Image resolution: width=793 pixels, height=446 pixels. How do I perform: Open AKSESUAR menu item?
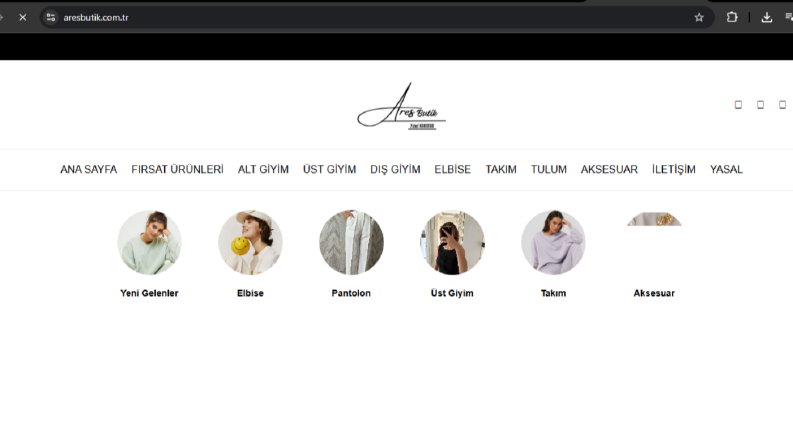609,169
